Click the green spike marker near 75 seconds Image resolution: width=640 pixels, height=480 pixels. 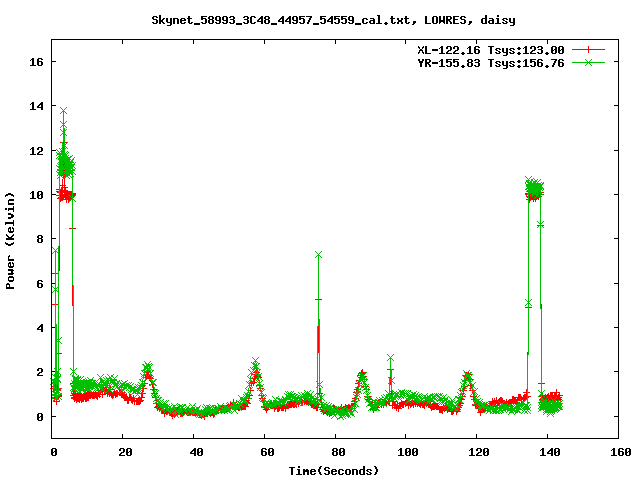318,255
